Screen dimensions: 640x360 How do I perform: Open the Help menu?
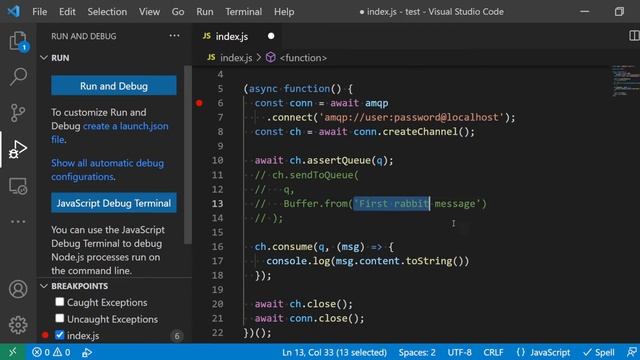(284, 12)
